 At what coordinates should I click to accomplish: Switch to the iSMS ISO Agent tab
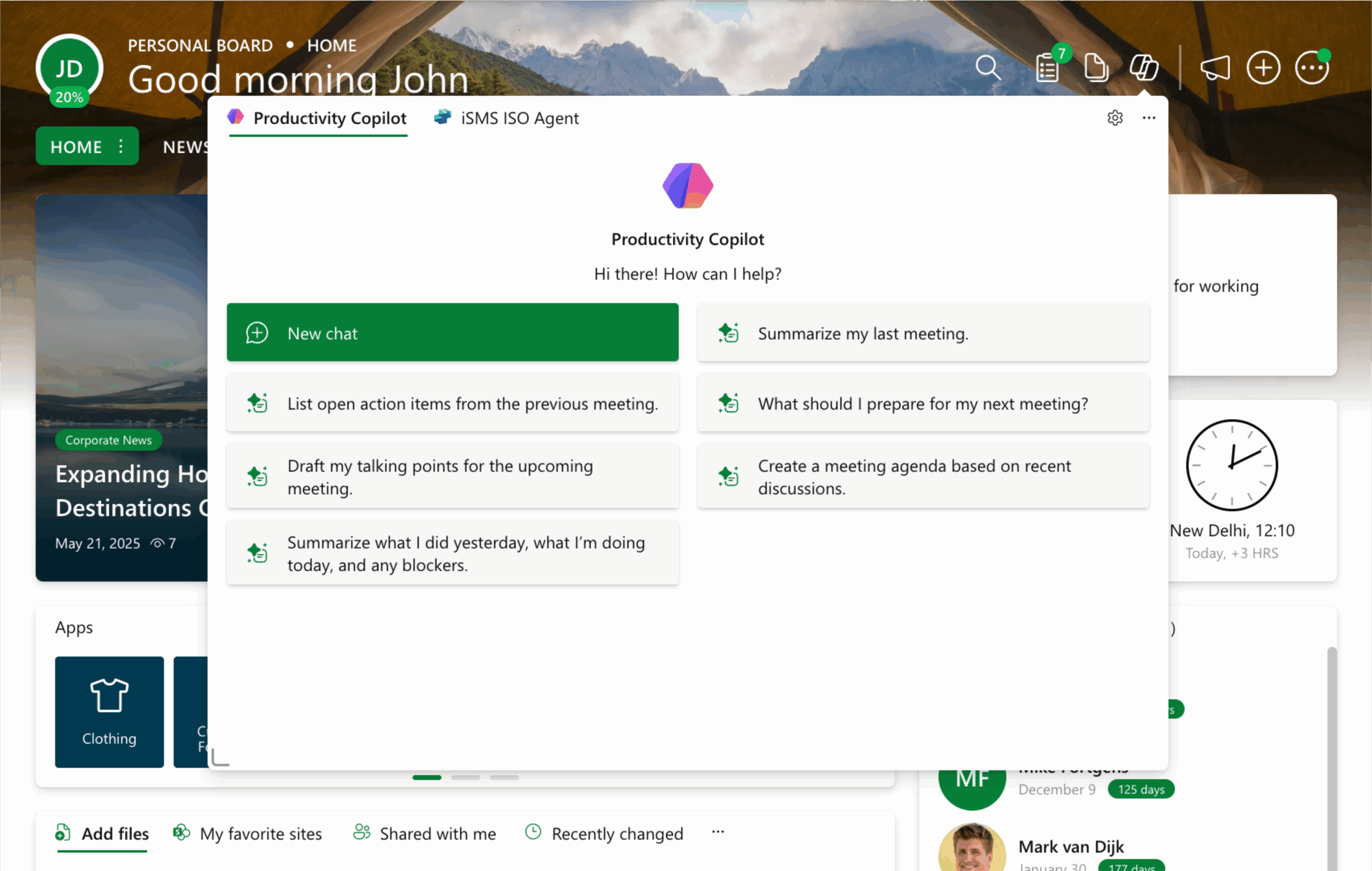point(506,118)
